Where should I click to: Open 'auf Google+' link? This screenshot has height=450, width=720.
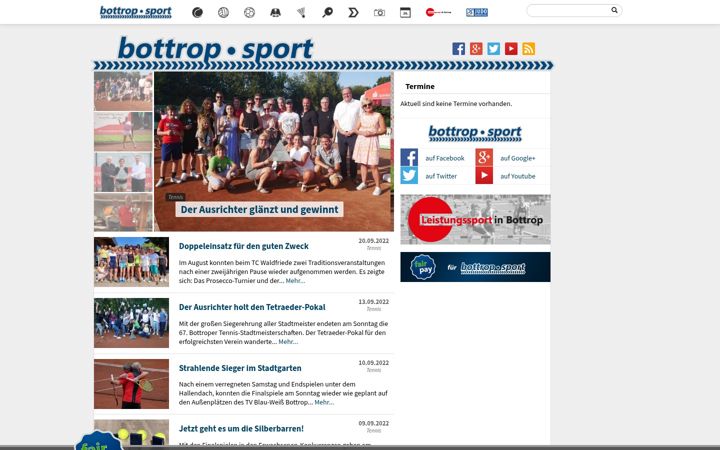(x=518, y=158)
